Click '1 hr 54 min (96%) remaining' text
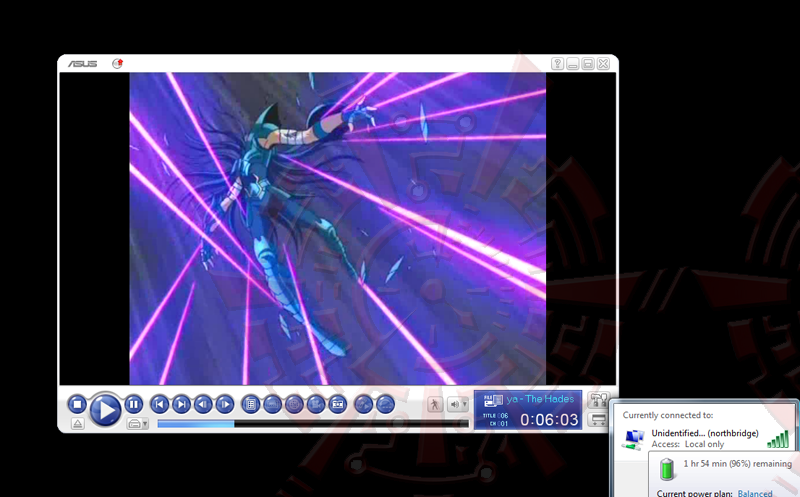The image size is (800, 497). 738,463
